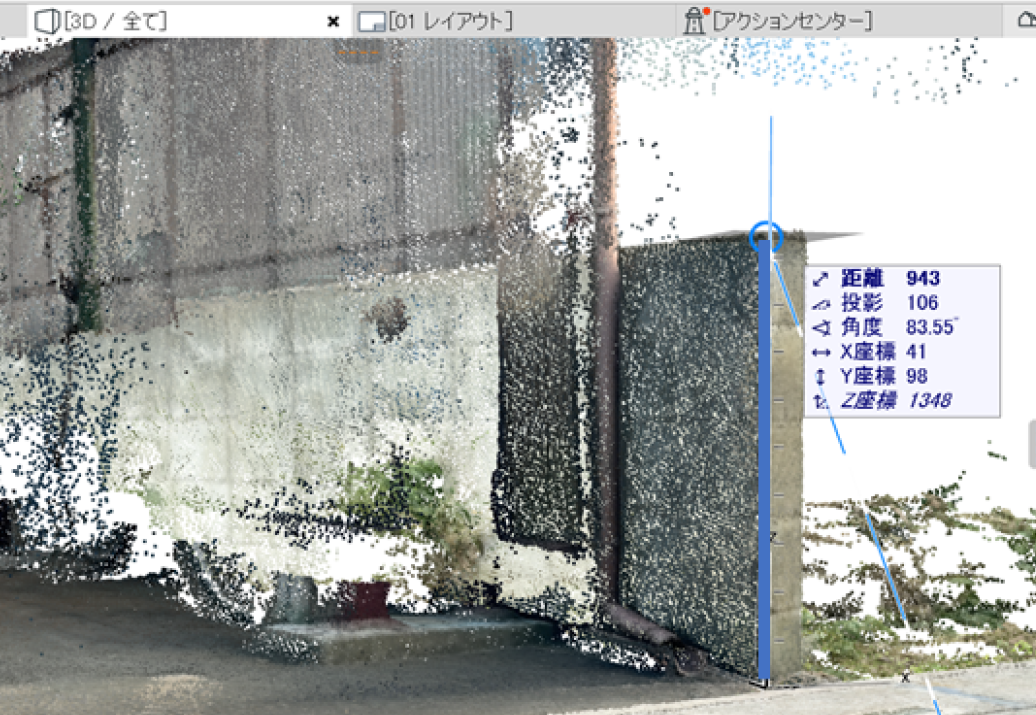Click the blue circle snap point atop the wall
Image resolution: width=1036 pixels, height=715 pixels.
pyautogui.click(x=765, y=237)
